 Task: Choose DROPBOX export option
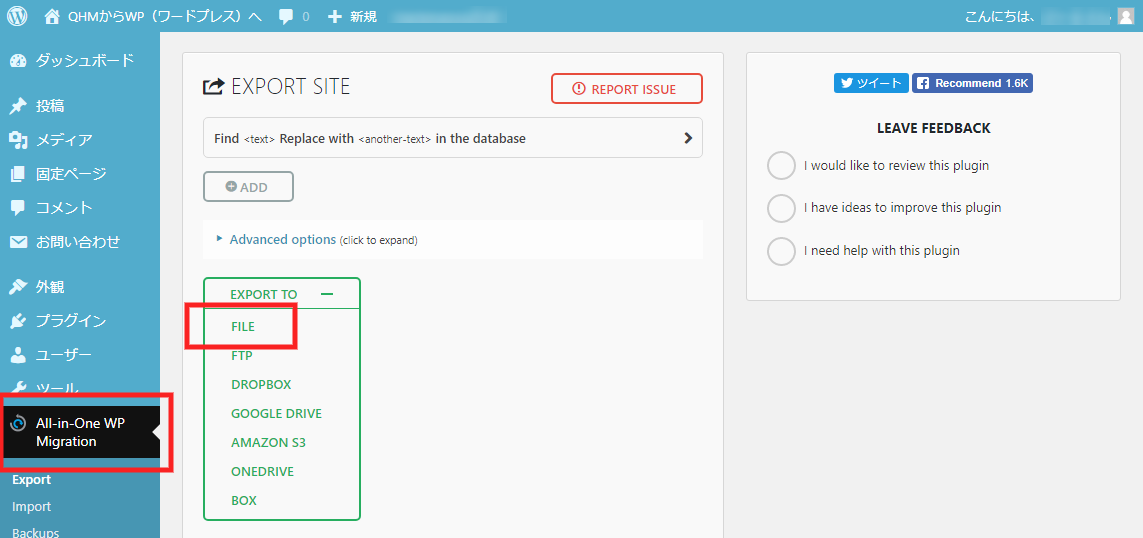(261, 384)
